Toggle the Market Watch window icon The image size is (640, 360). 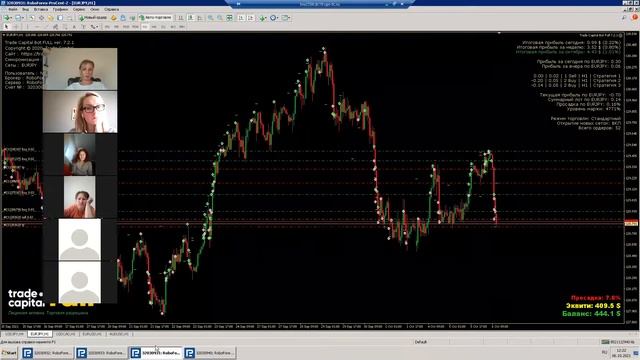click(31, 18)
